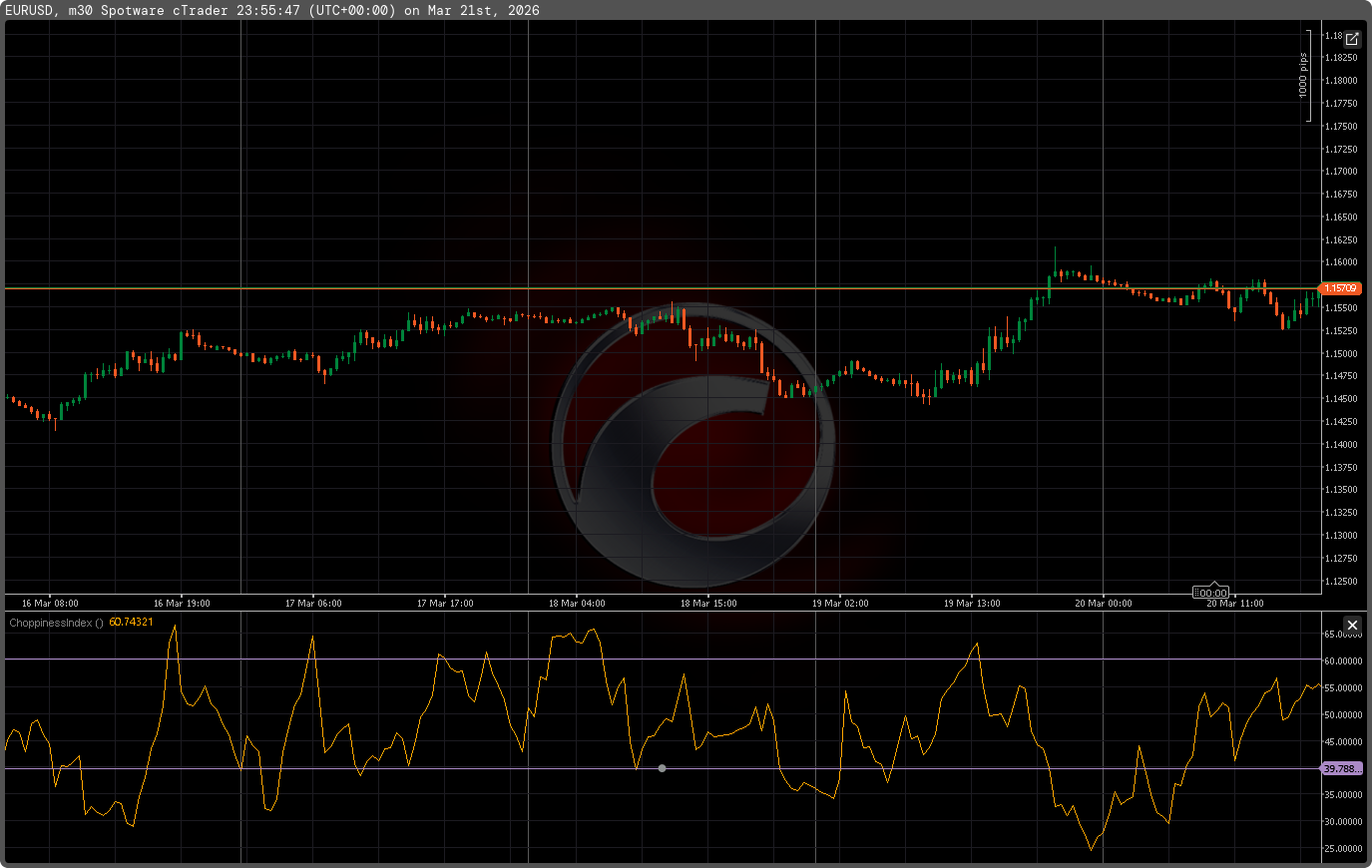Image resolution: width=1372 pixels, height=868 pixels.
Task: Click the 65.00000 label on indicator axis
Action: coord(1340,634)
